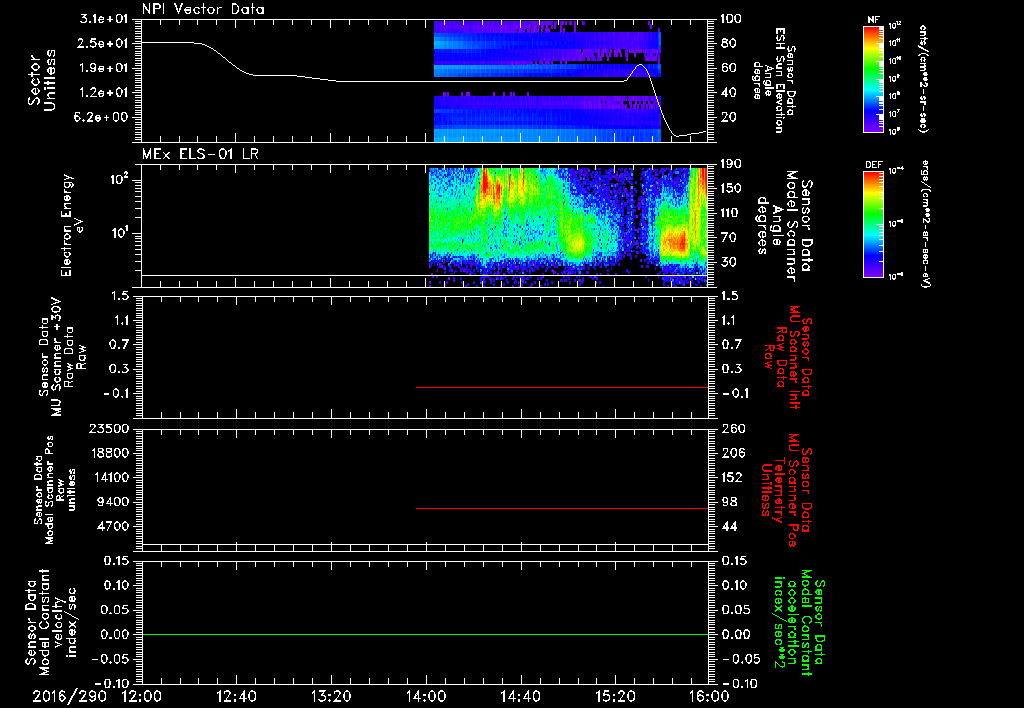Click the 190 scanner angle tick value
This screenshot has width=1024, height=708.
(x=732, y=164)
